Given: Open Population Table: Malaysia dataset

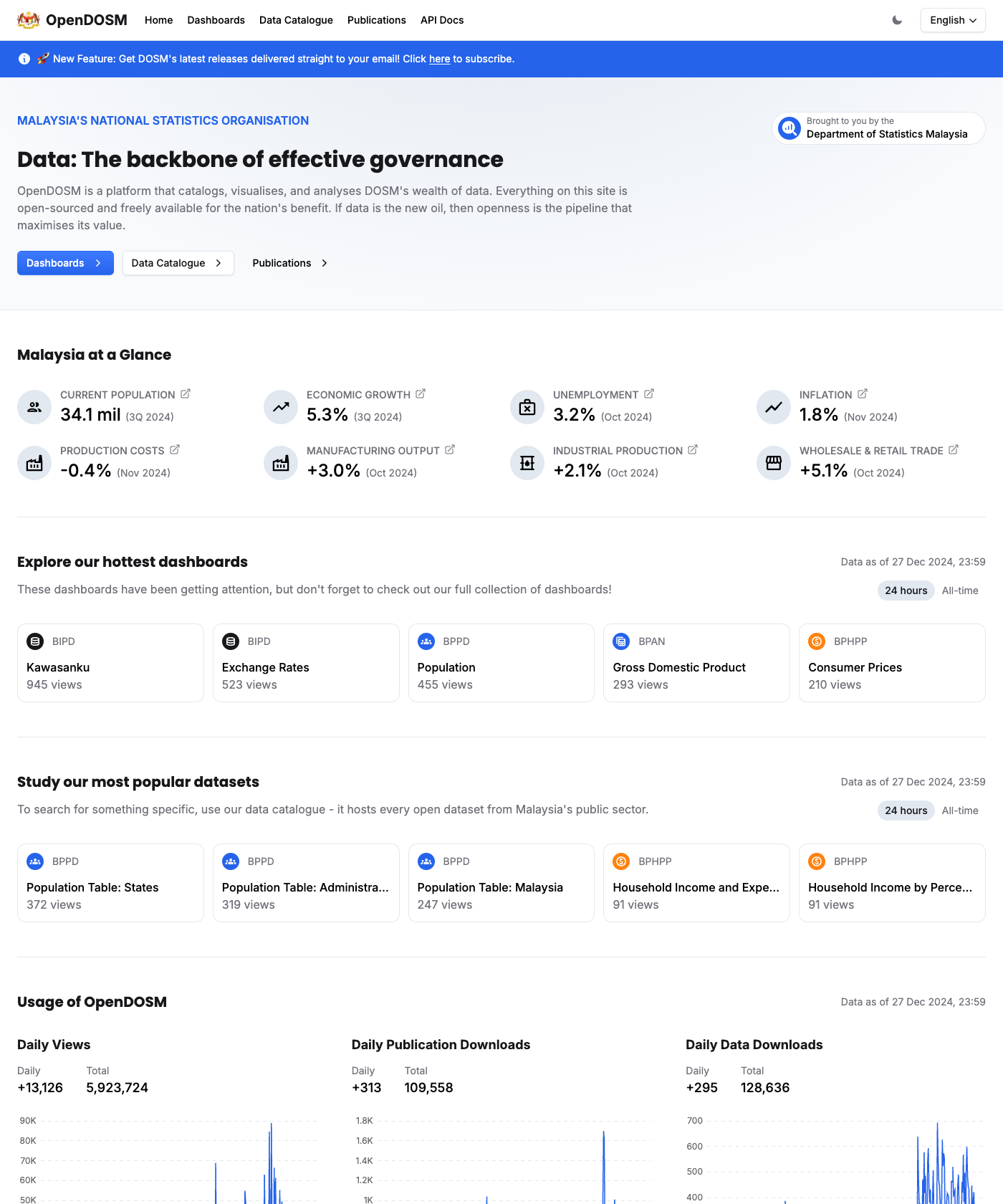Looking at the screenshot, I should (501, 883).
